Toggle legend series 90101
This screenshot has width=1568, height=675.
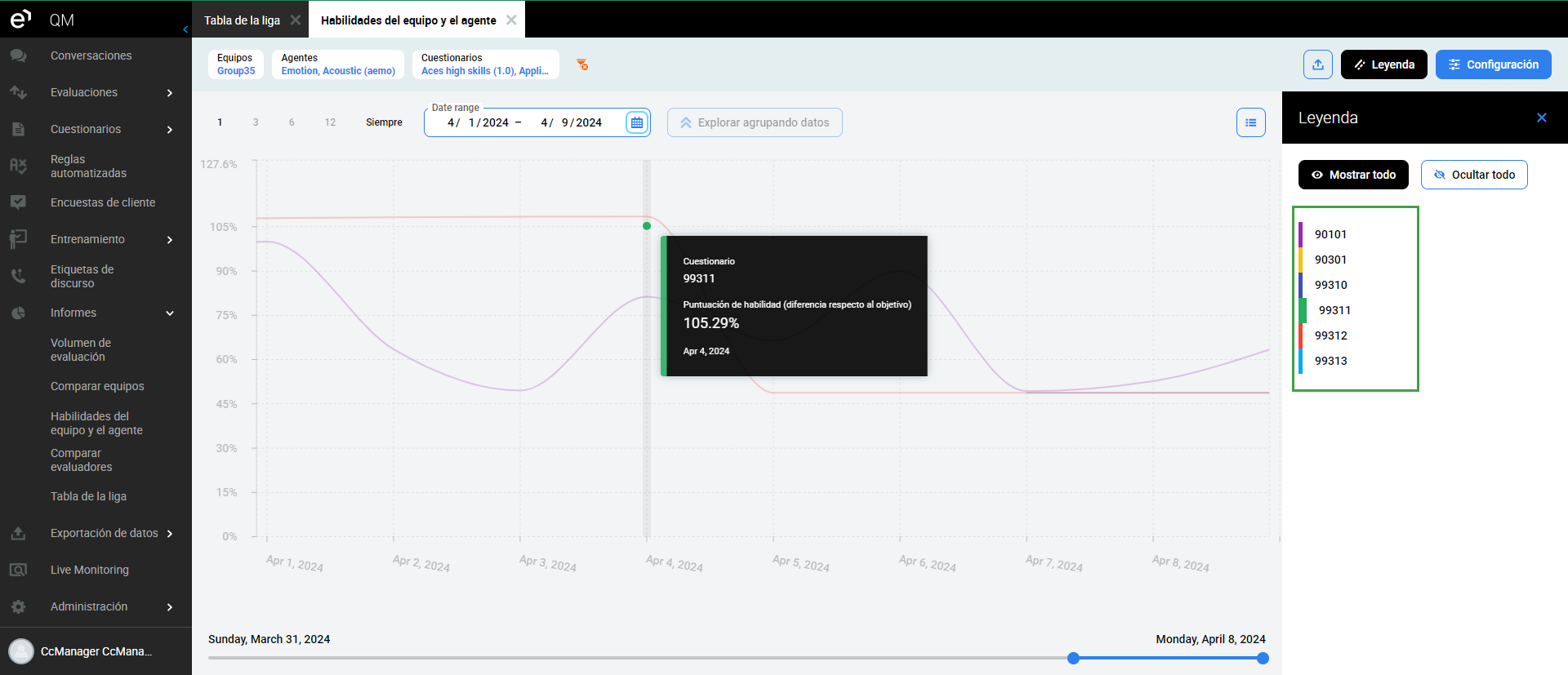pyautogui.click(x=1330, y=234)
